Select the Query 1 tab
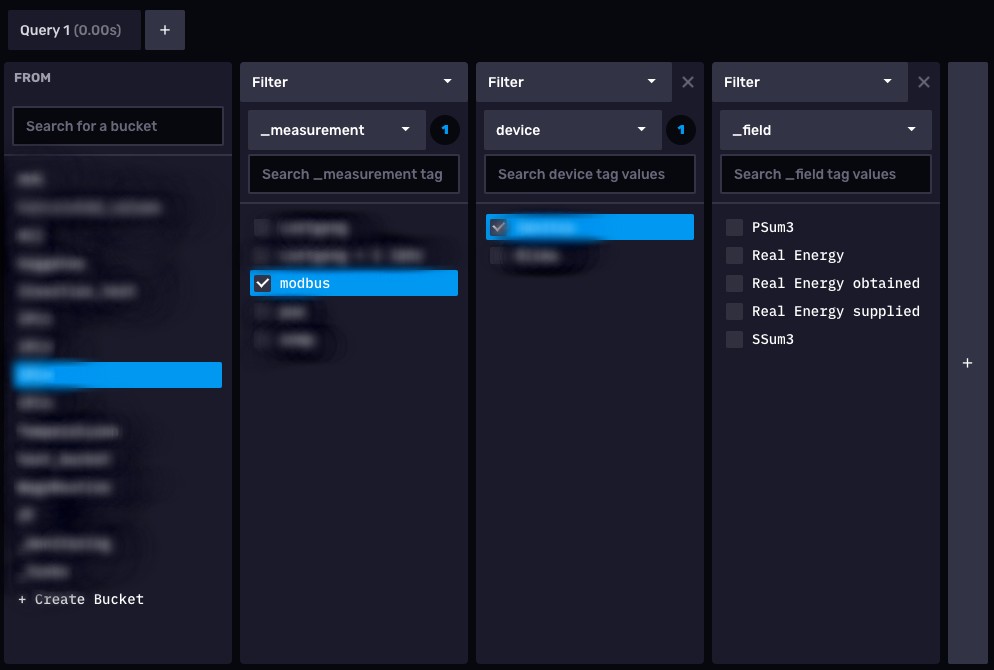 point(73,29)
